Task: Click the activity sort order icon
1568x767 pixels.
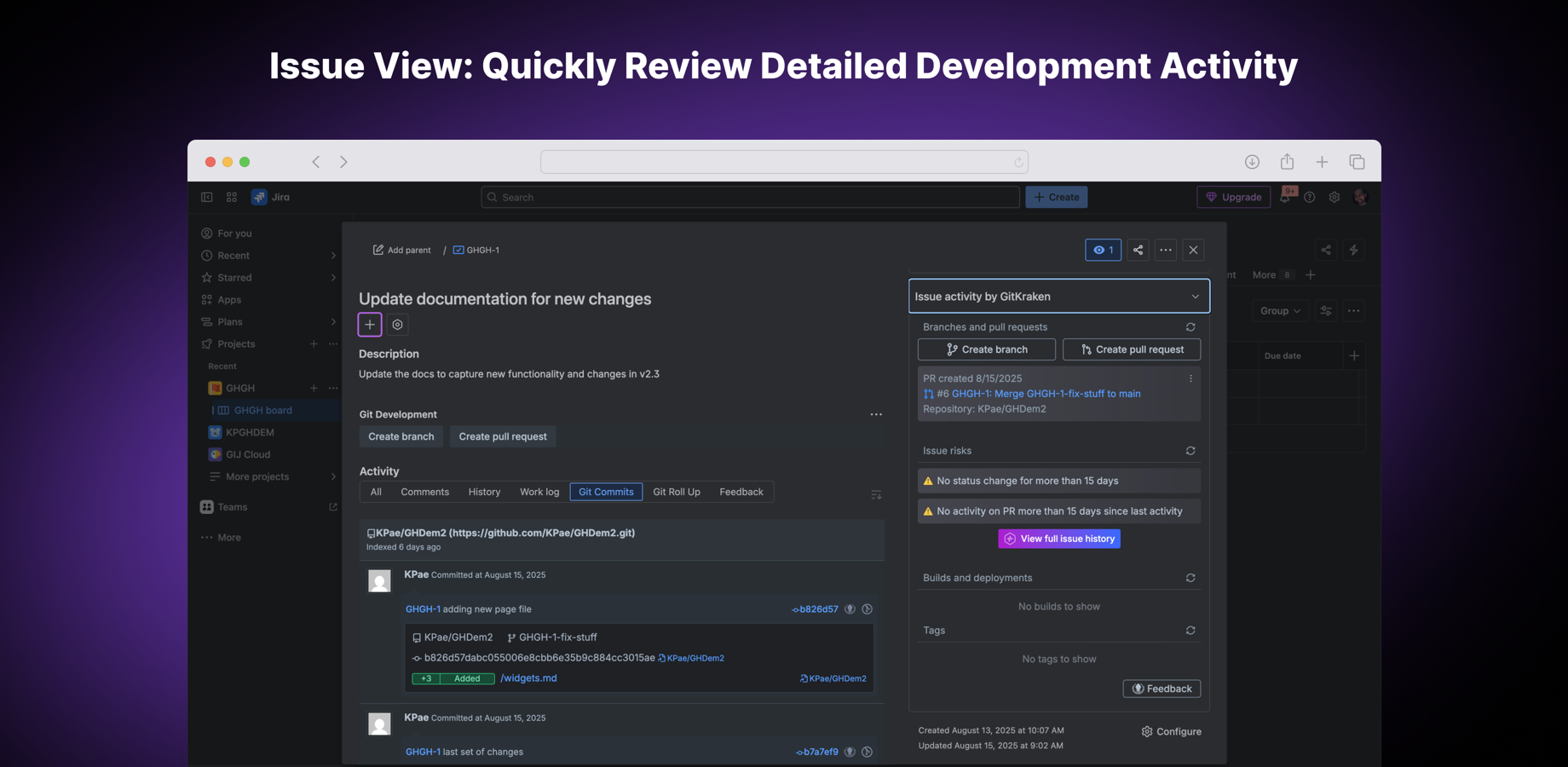Action: (x=876, y=494)
